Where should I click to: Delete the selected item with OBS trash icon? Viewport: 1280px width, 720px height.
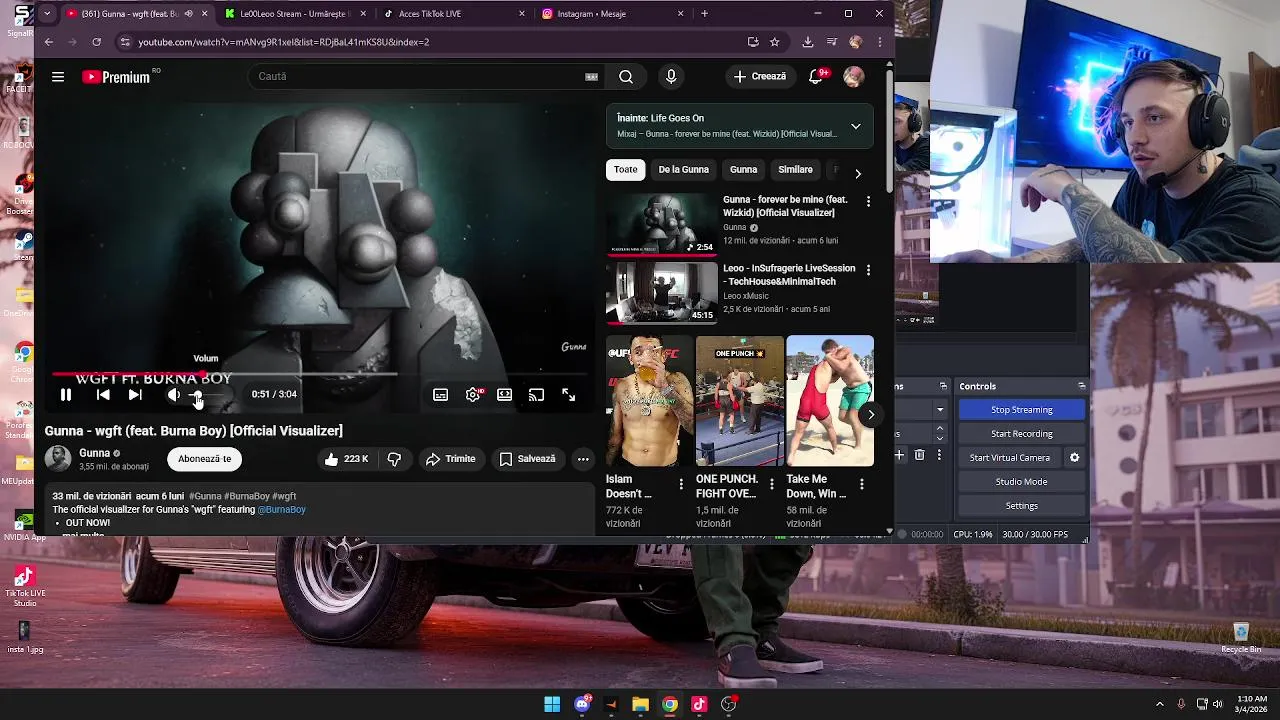(920, 455)
